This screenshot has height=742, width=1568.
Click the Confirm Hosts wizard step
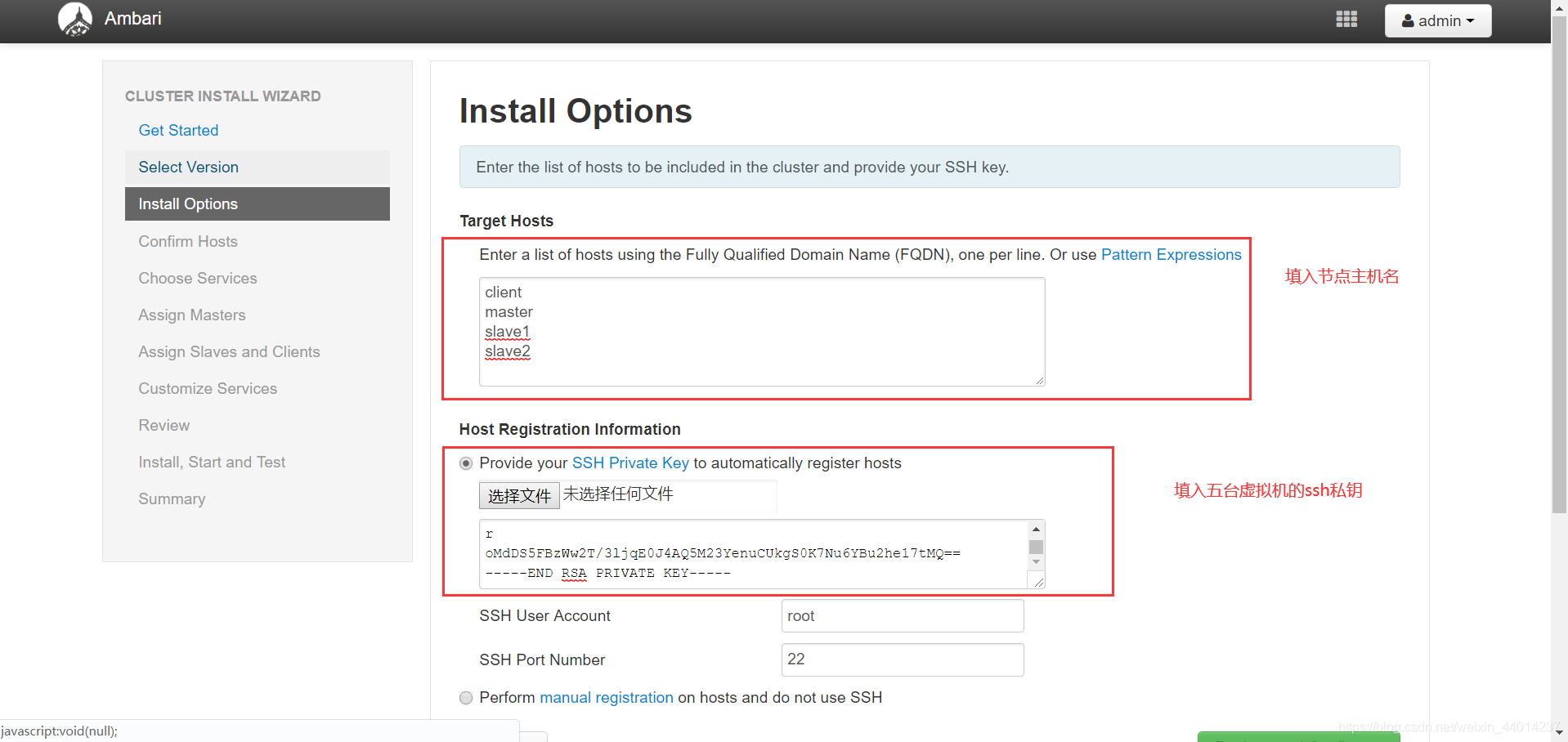point(188,242)
